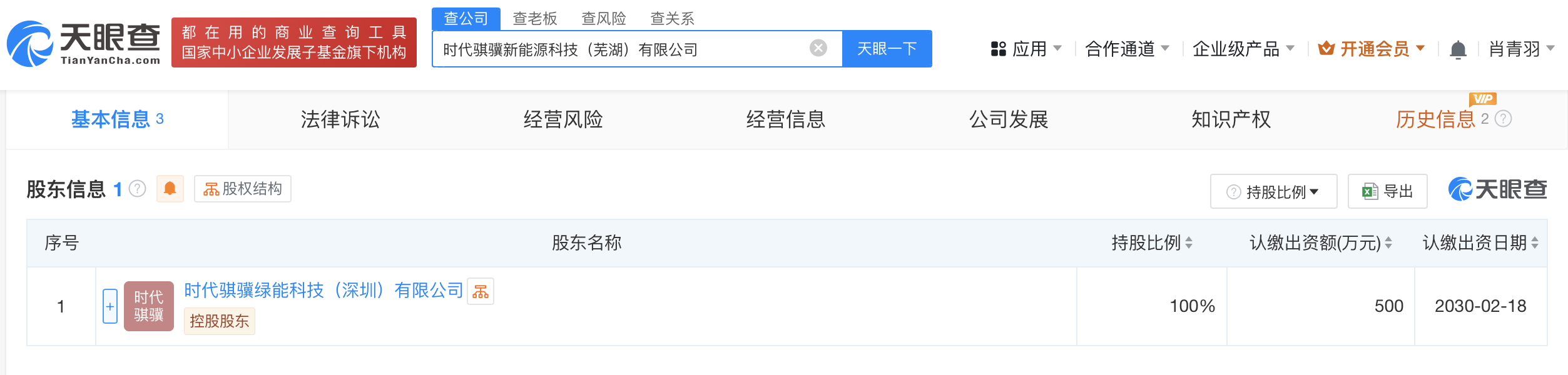Click the 天眼一下 search button
This screenshot has height=375, width=1568.
click(x=887, y=49)
